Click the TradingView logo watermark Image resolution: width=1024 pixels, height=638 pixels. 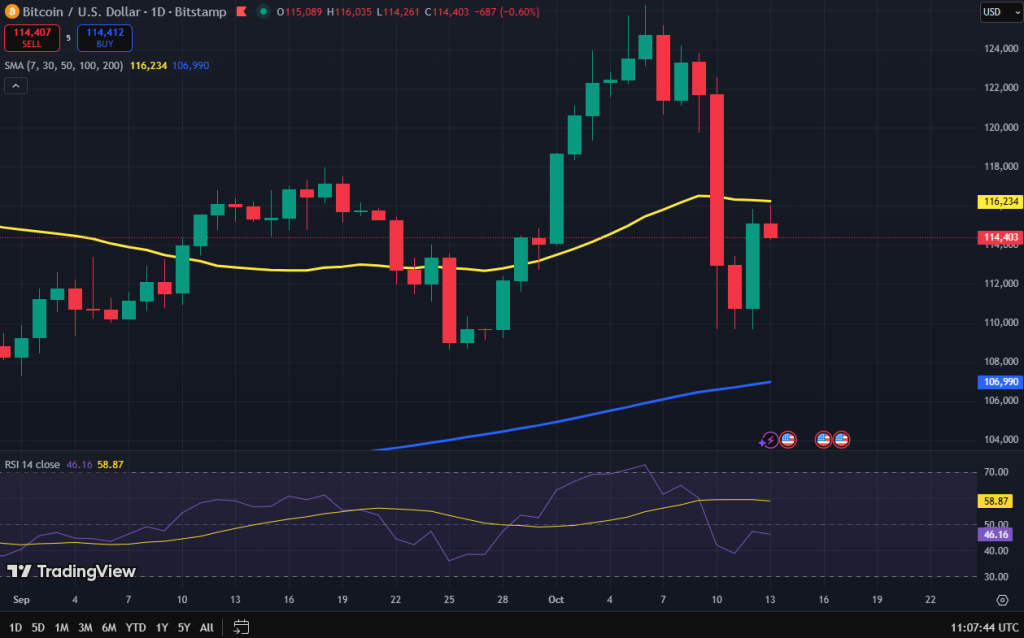tap(70, 572)
